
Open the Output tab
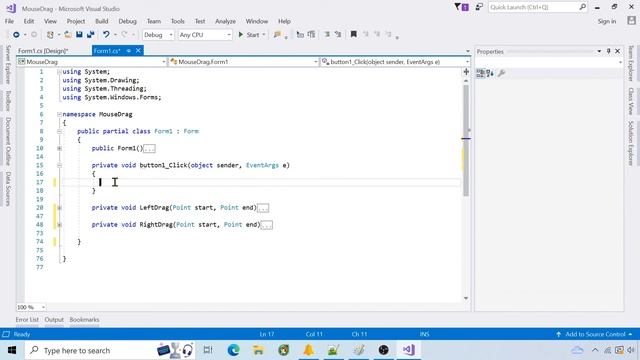[54, 320]
